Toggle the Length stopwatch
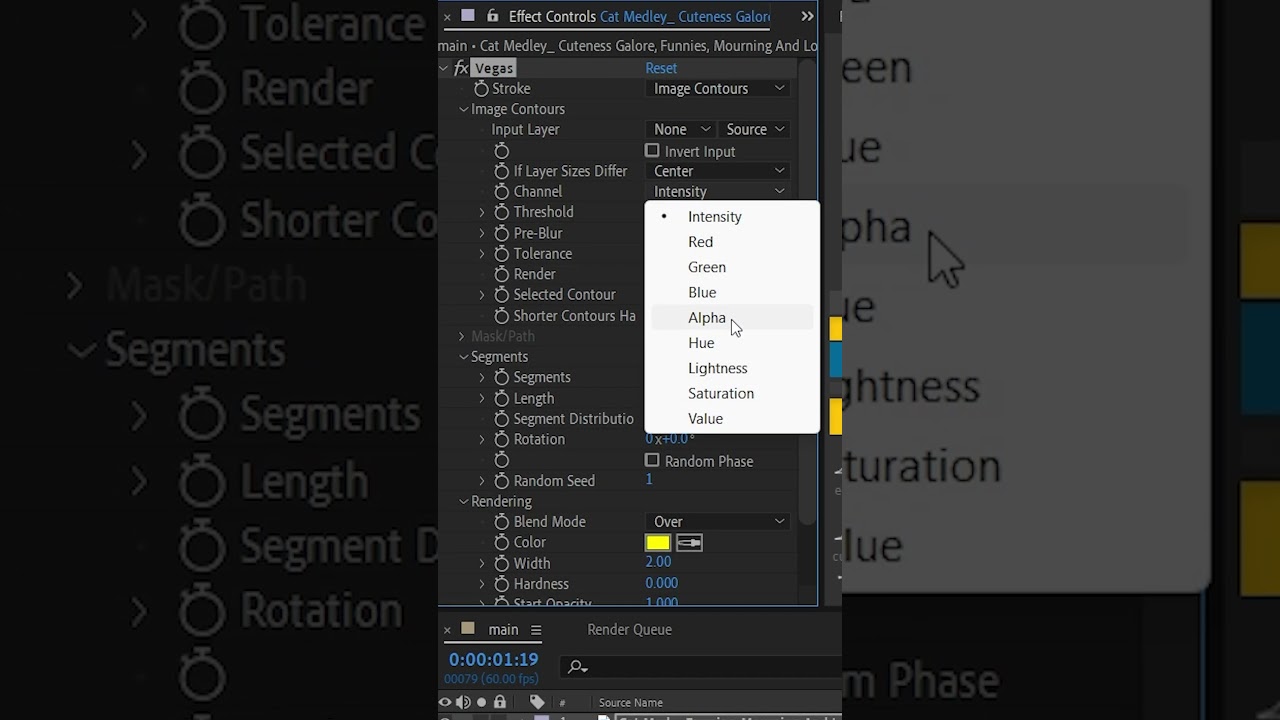Screen dimensions: 1280x720 (502, 398)
